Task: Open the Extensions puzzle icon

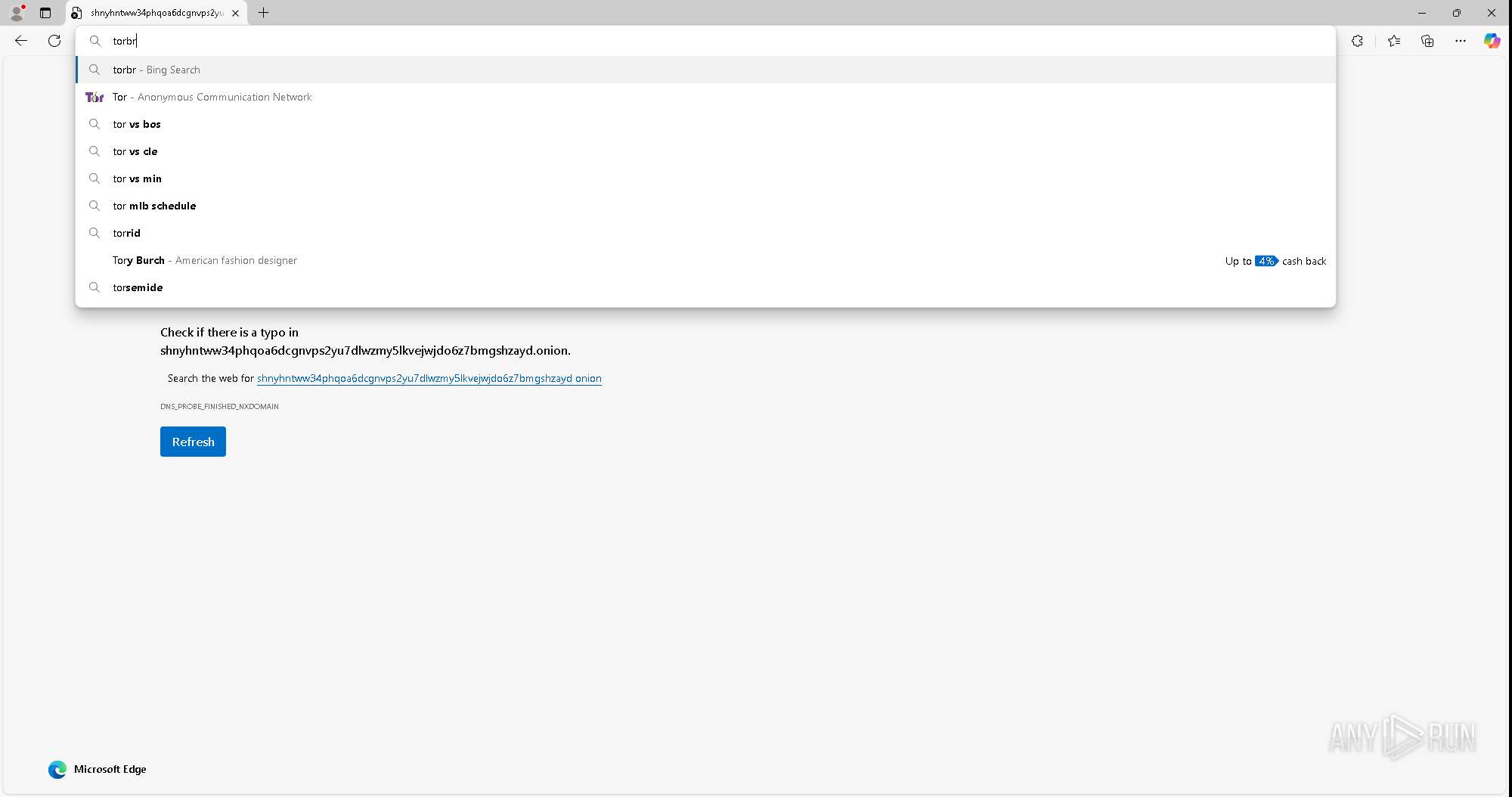Action: (x=1358, y=41)
